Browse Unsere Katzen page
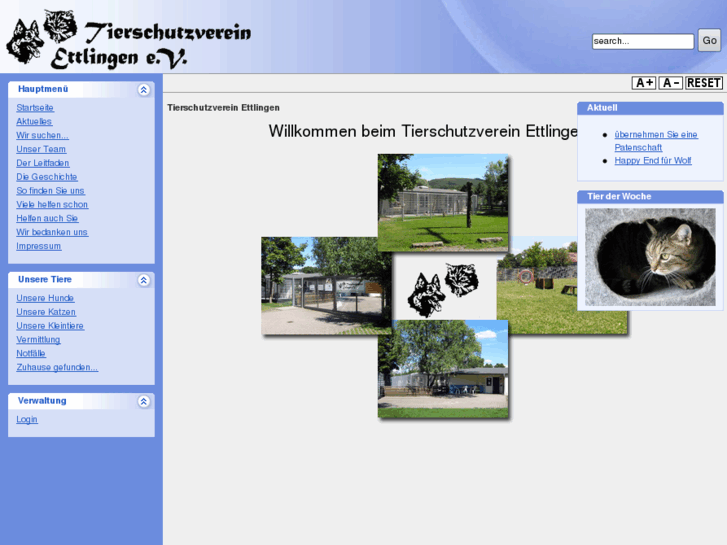Screen dimensions: 727x545 coord(46,312)
